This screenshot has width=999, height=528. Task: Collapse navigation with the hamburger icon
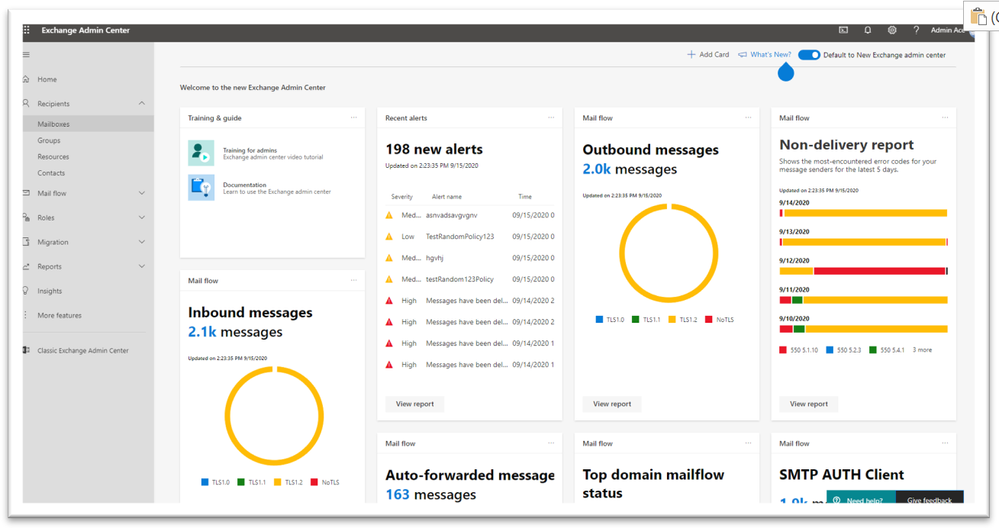[26, 55]
